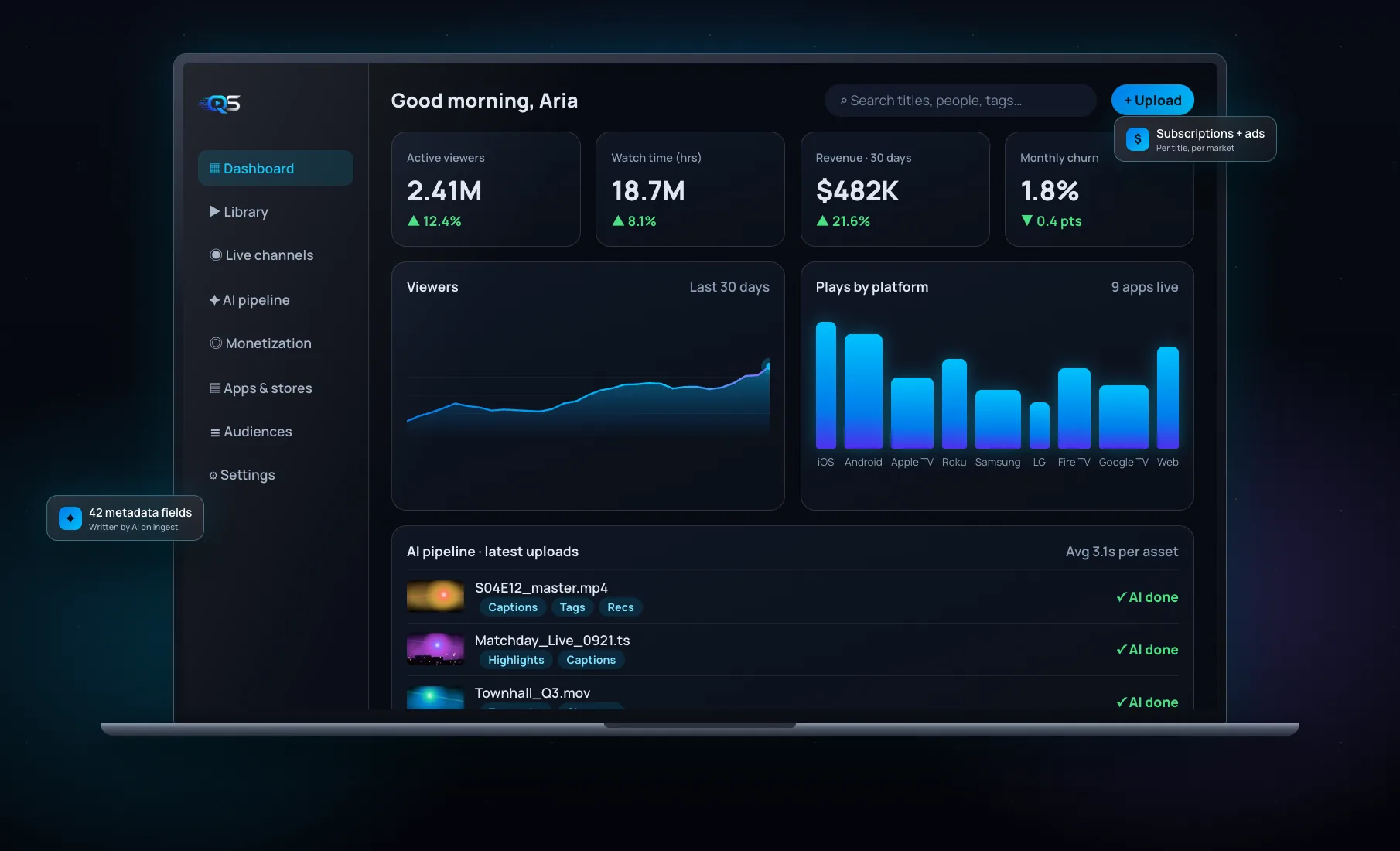Click the 18.7M watch time value
This screenshot has height=851, width=1400.
[648, 191]
